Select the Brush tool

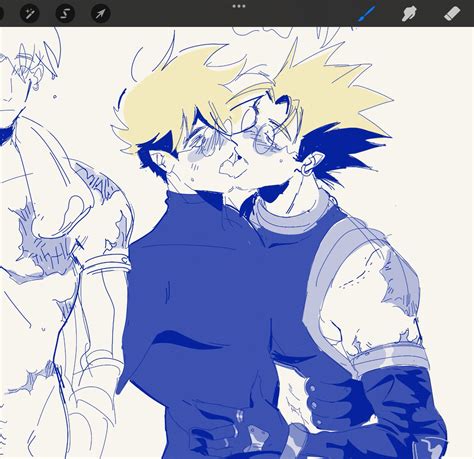(x=366, y=14)
